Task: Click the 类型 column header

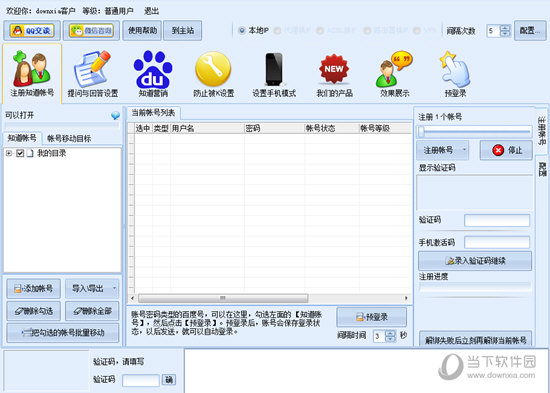Action: click(161, 128)
